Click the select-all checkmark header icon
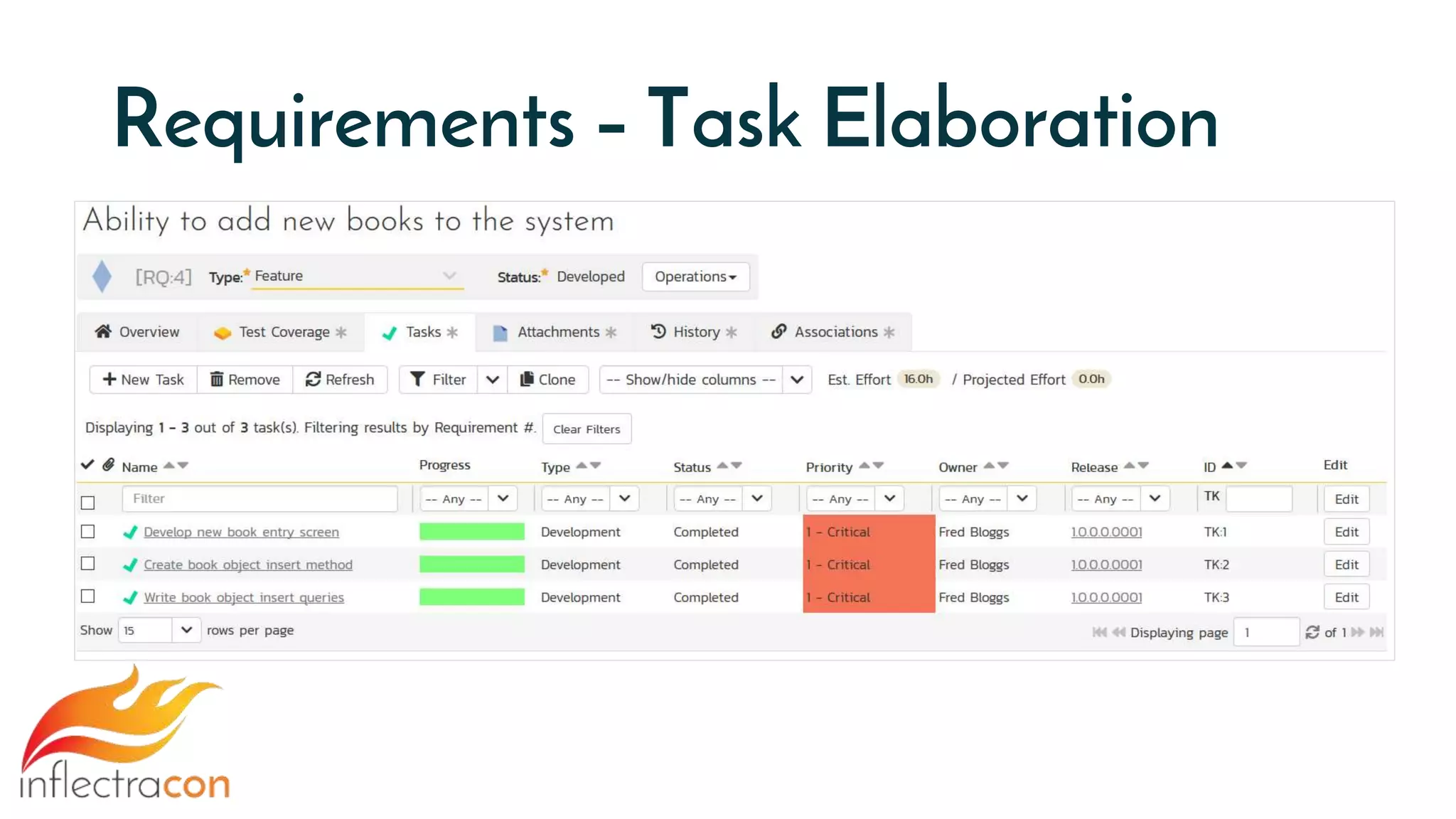 [87, 465]
